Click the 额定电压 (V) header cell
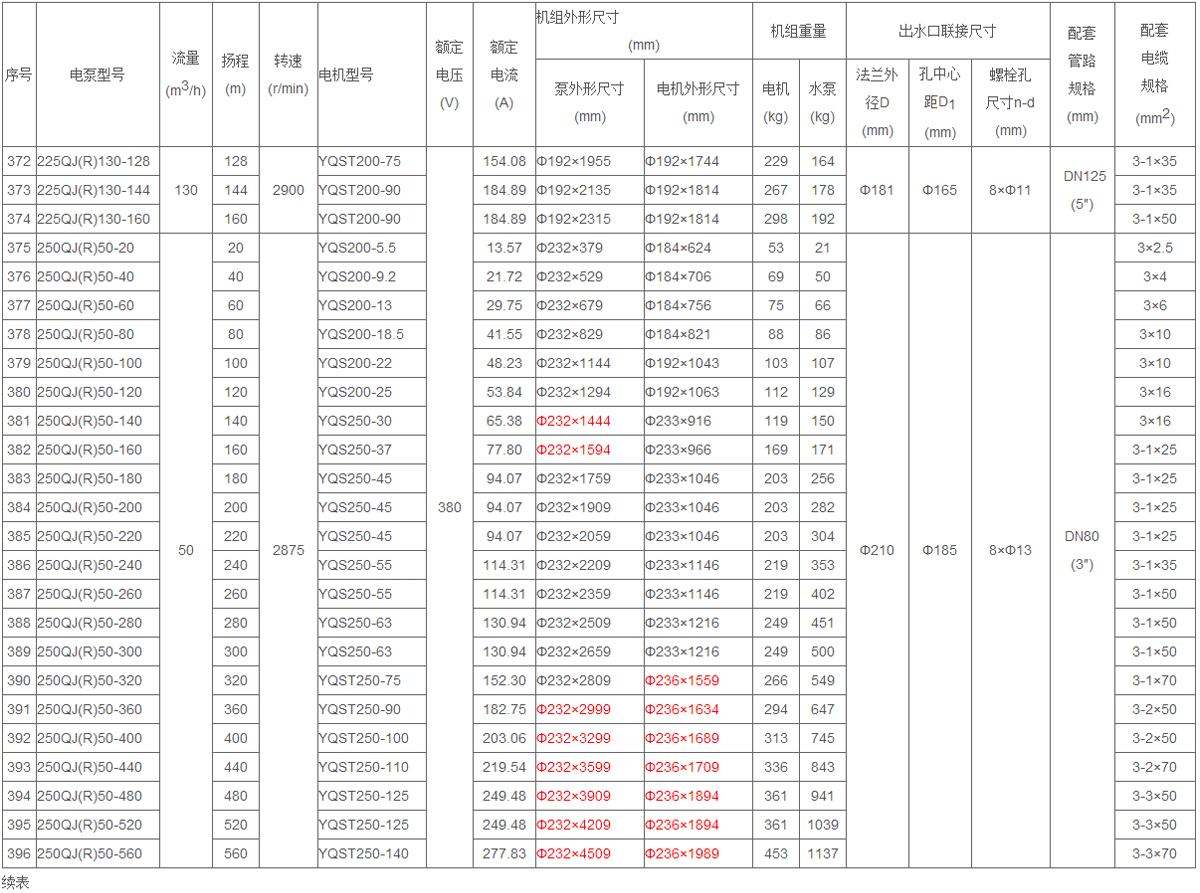Screen dimensions: 1200x893 [x=450, y=75]
